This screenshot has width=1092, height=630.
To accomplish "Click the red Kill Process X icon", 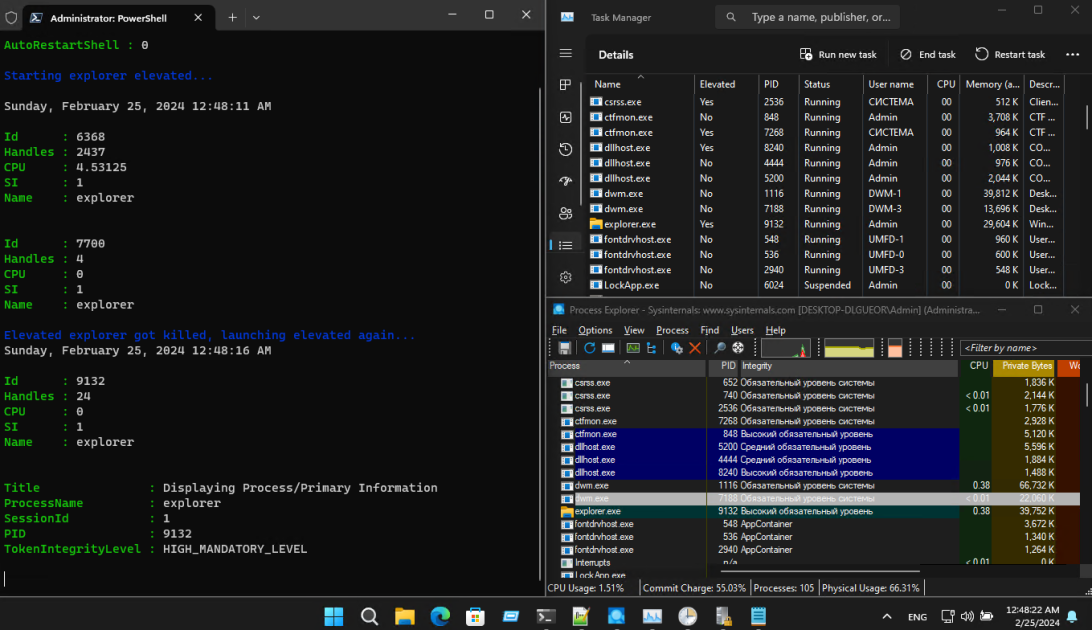I will click(694, 348).
